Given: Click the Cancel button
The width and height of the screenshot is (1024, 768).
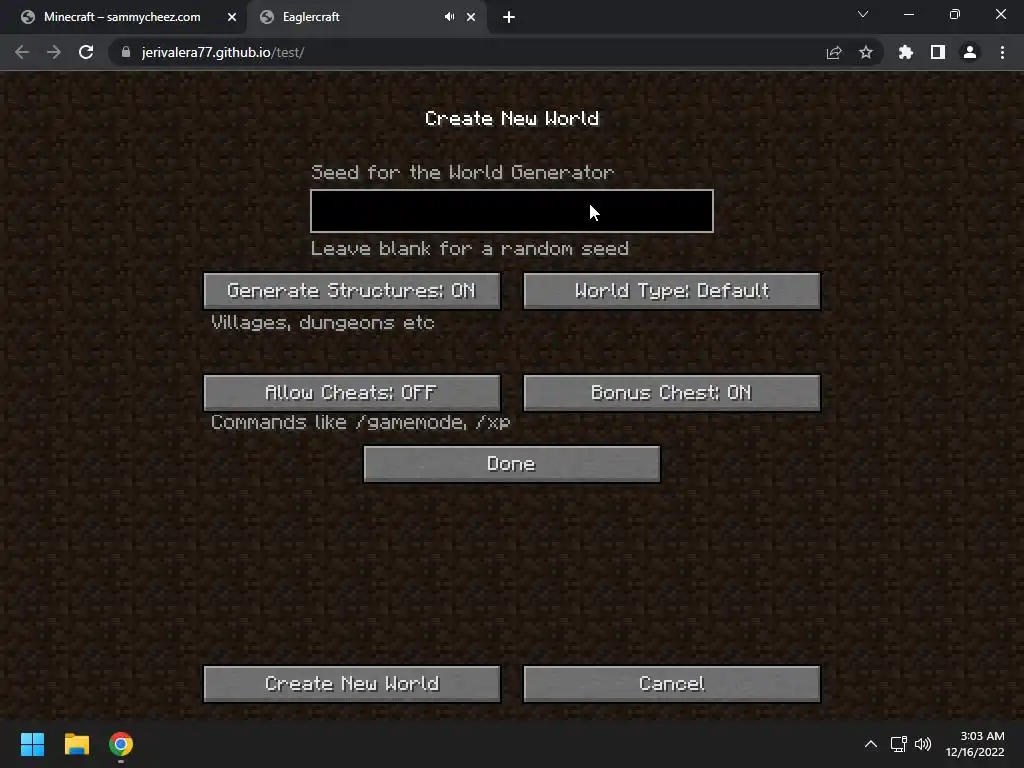Looking at the screenshot, I should point(672,684).
